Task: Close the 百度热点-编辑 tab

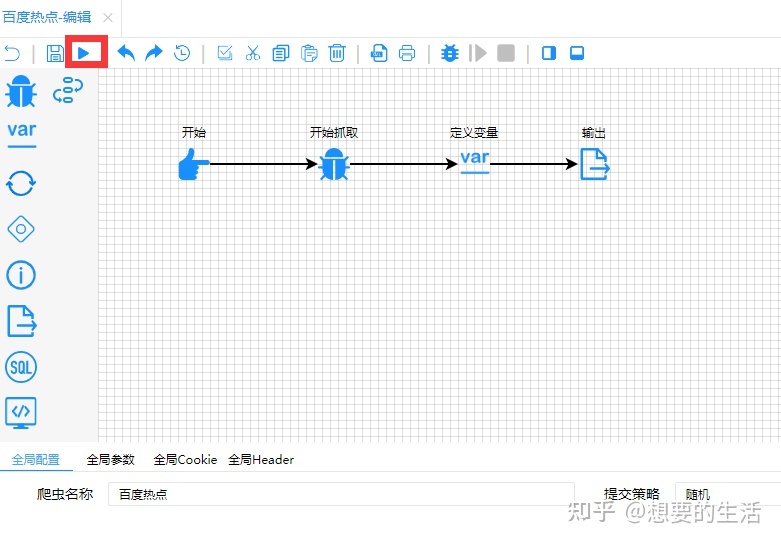Action: click(108, 18)
